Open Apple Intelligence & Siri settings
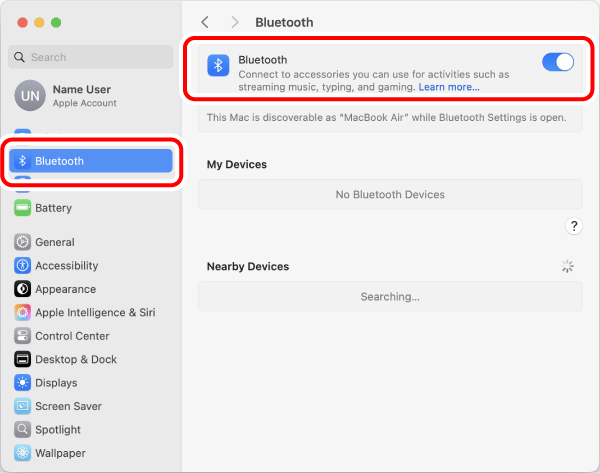This screenshot has height=473, width=600. [x=94, y=313]
